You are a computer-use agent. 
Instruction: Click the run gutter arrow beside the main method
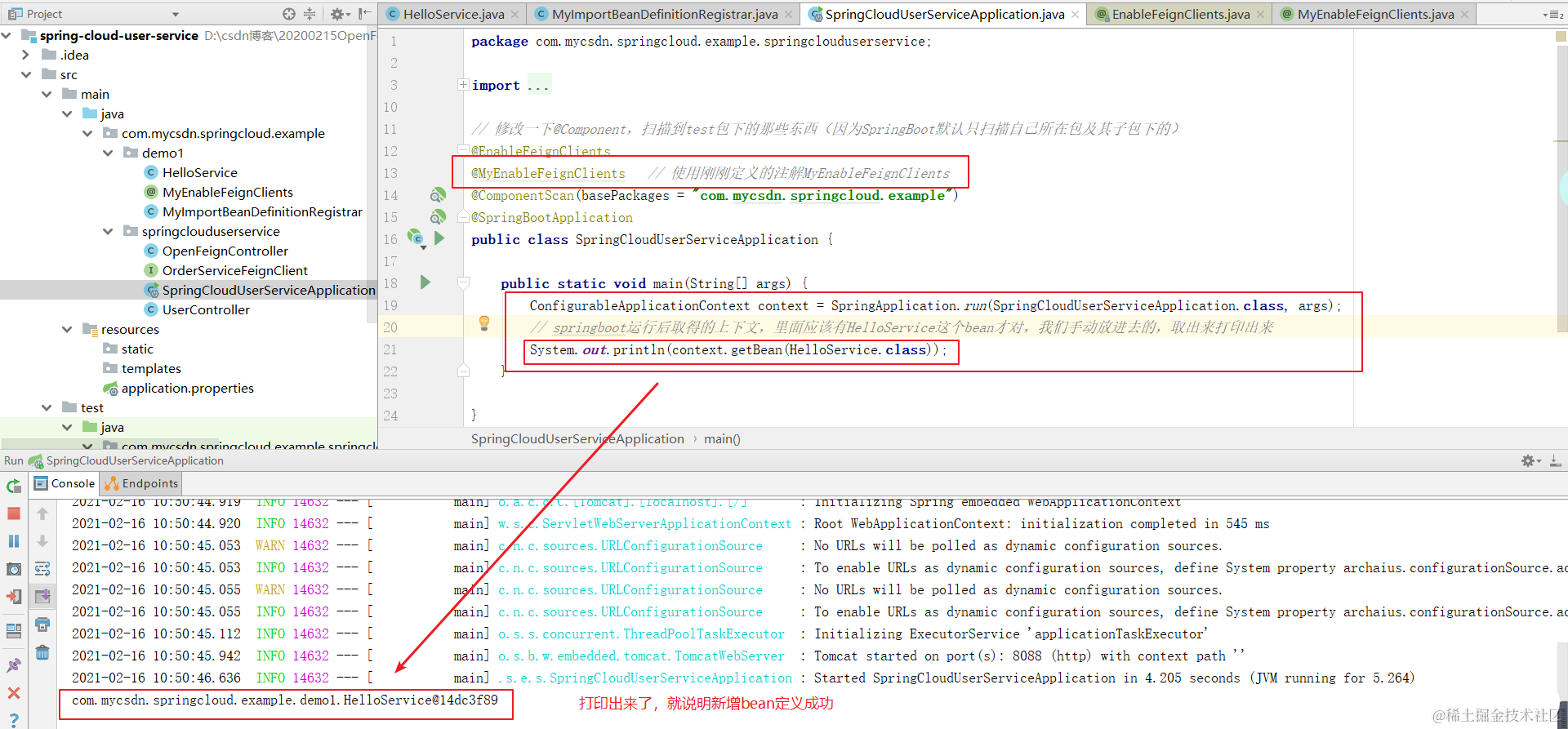(x=425, y=282)
